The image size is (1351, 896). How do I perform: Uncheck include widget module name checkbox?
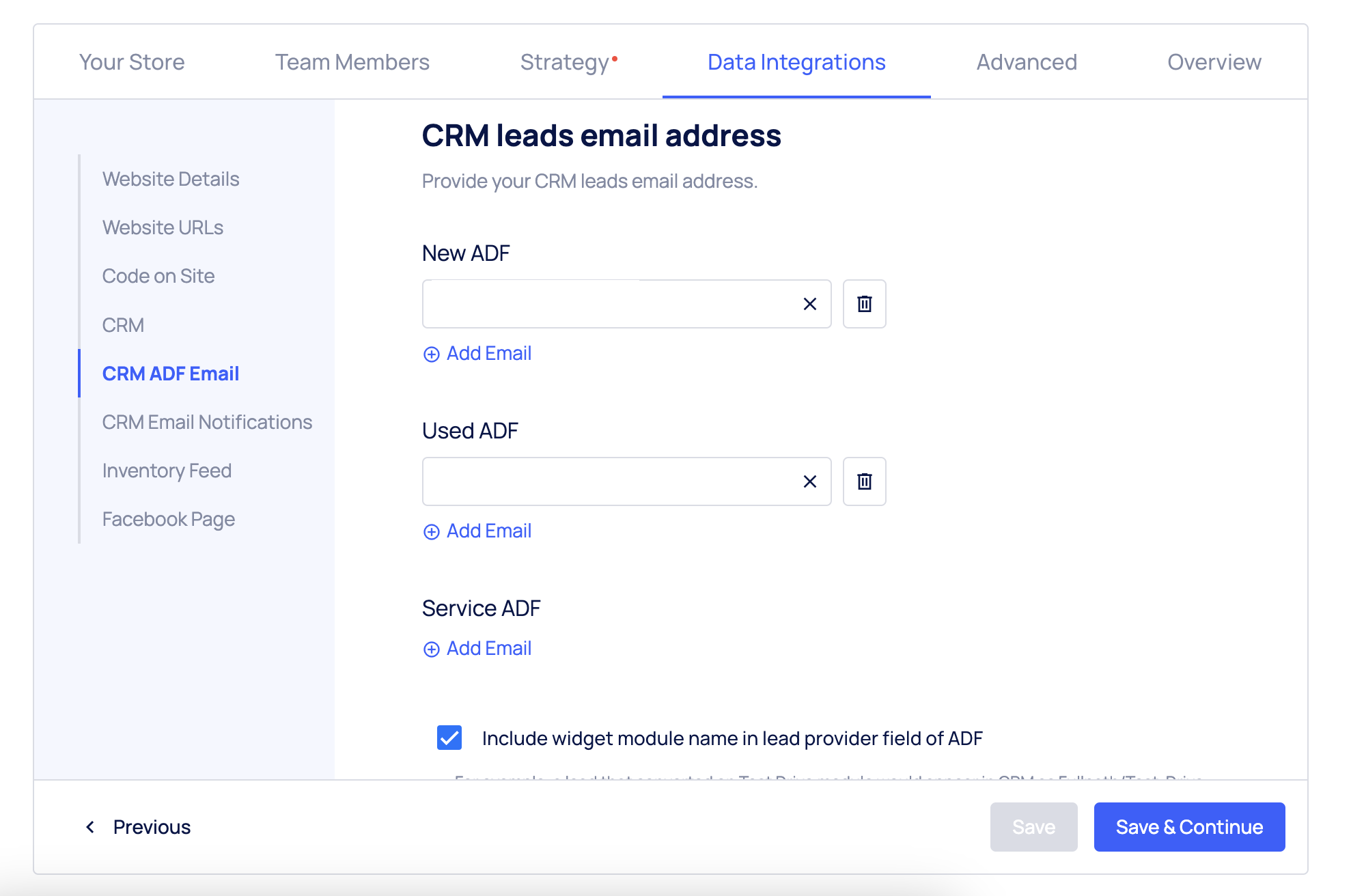[x=449, y=738]
